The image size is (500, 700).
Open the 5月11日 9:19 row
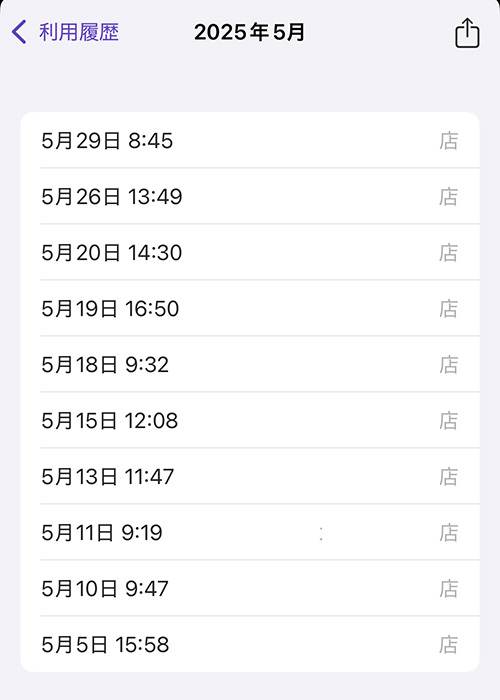coord(250,532)
